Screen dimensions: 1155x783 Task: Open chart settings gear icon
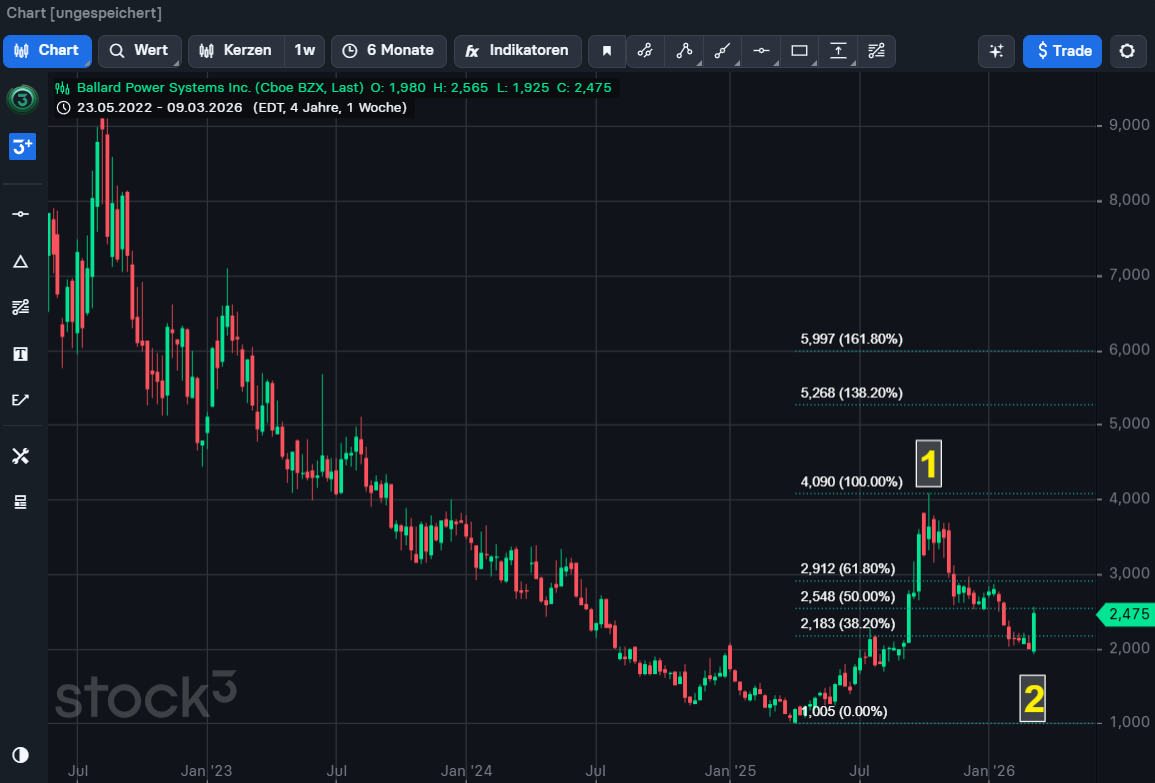click(1127, 51)
